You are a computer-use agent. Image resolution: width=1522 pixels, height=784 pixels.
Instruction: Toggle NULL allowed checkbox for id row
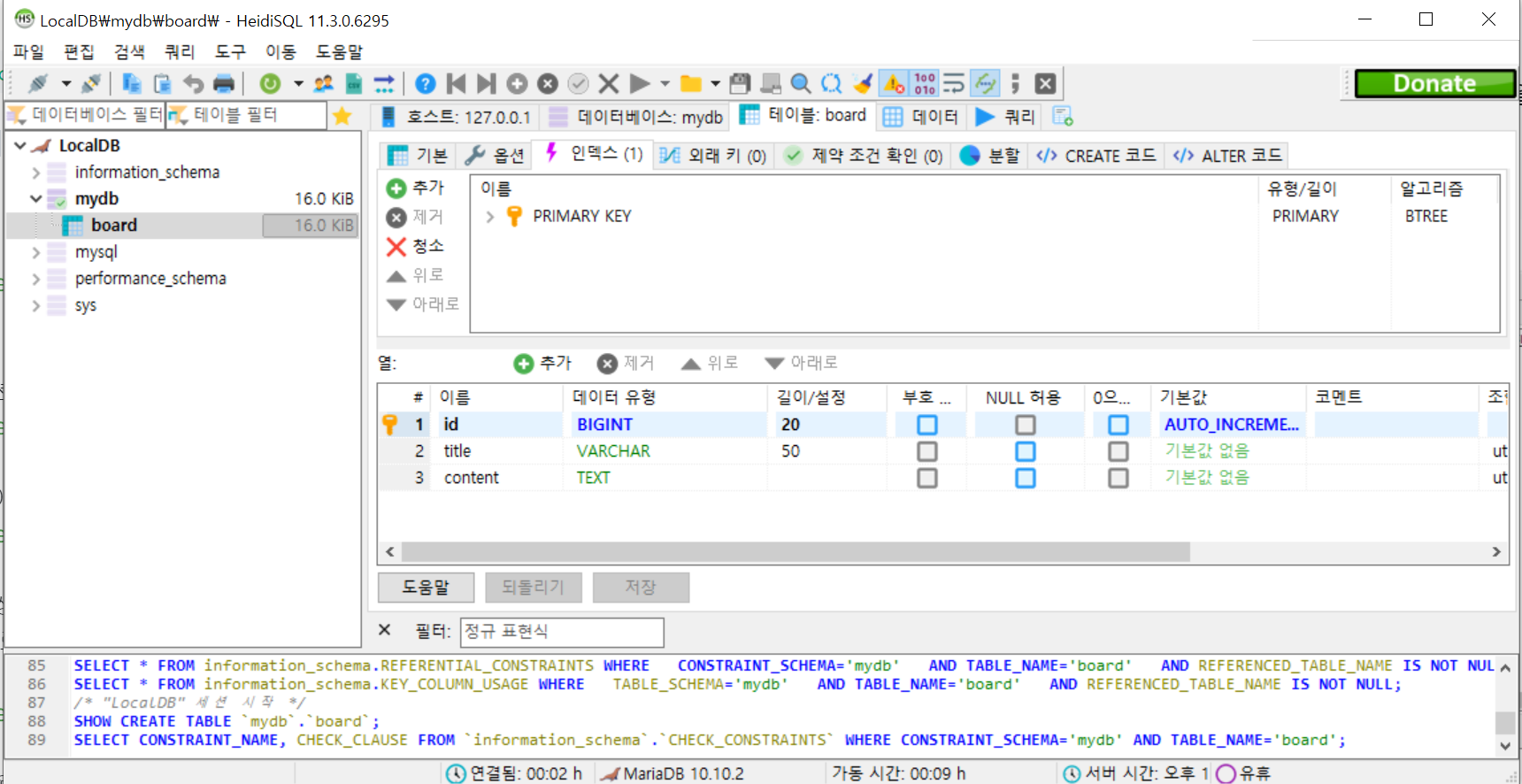click(1026, 425)
